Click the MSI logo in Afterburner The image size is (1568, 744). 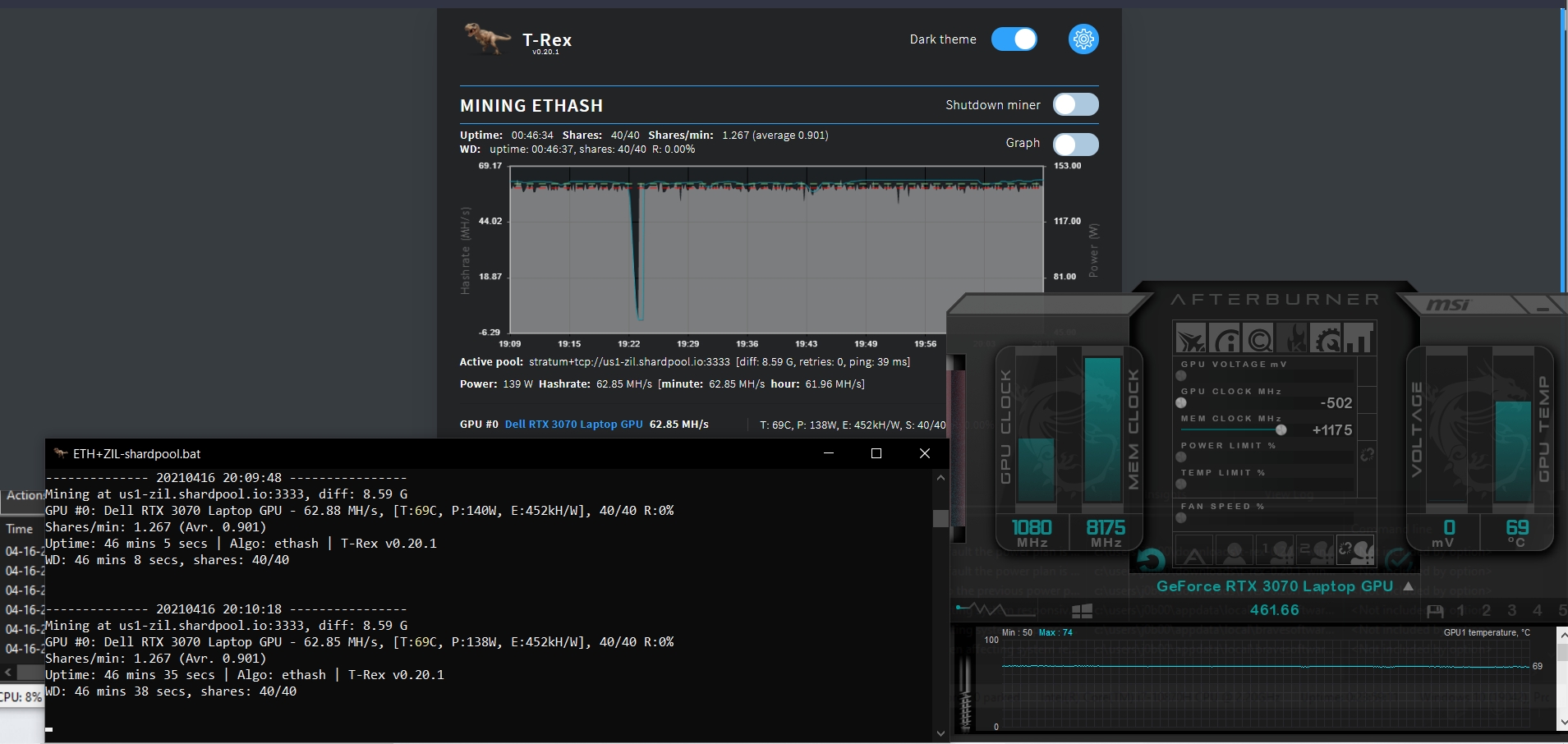click(1448, 305)
